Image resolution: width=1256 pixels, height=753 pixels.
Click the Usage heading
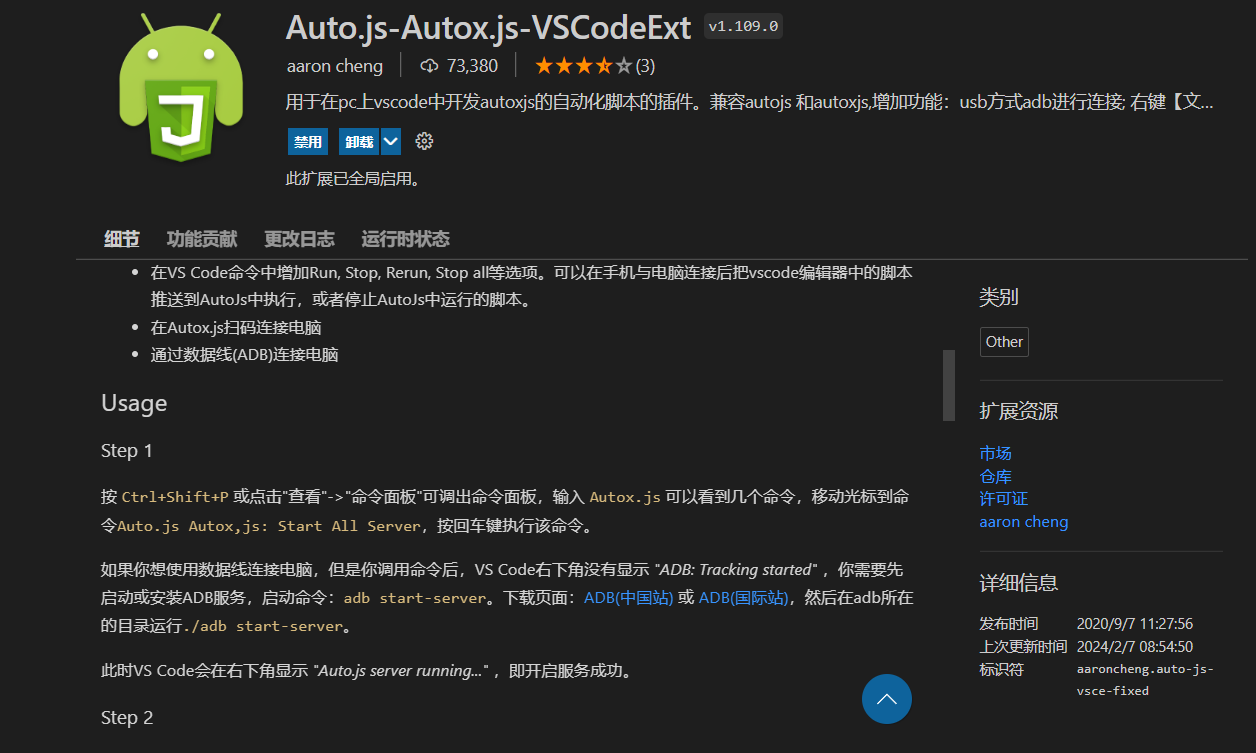[134, 403]
